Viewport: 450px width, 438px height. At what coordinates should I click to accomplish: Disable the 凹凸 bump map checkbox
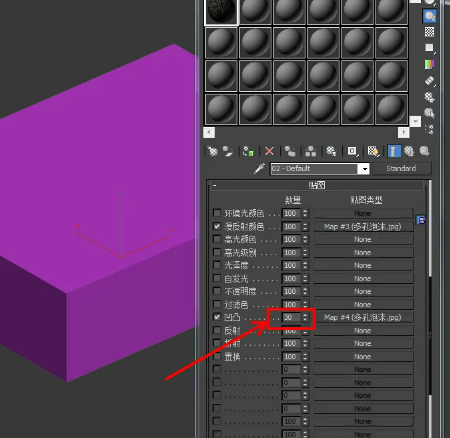tap(217, 317)
